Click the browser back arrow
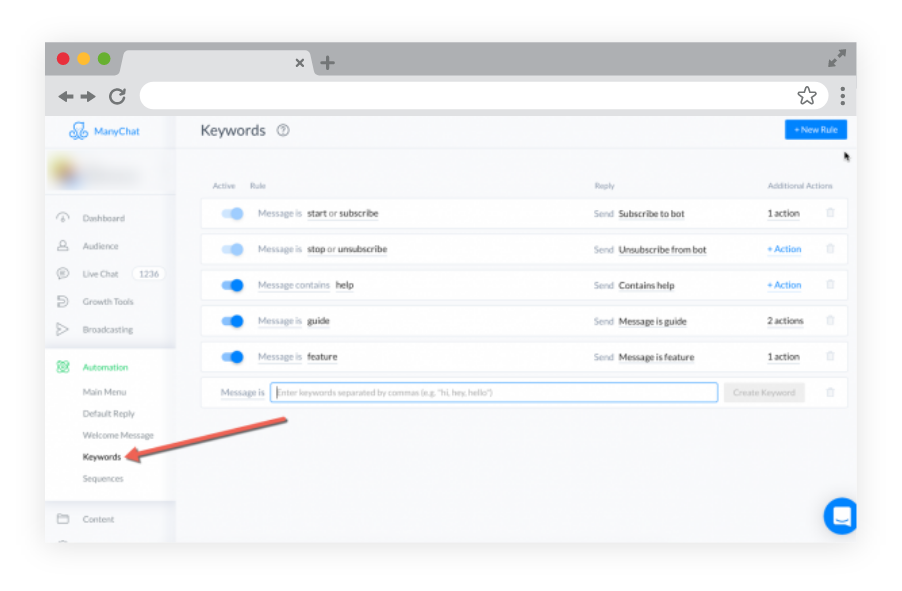The height and width of the screenshot is (591, 902). coord(66,96)
